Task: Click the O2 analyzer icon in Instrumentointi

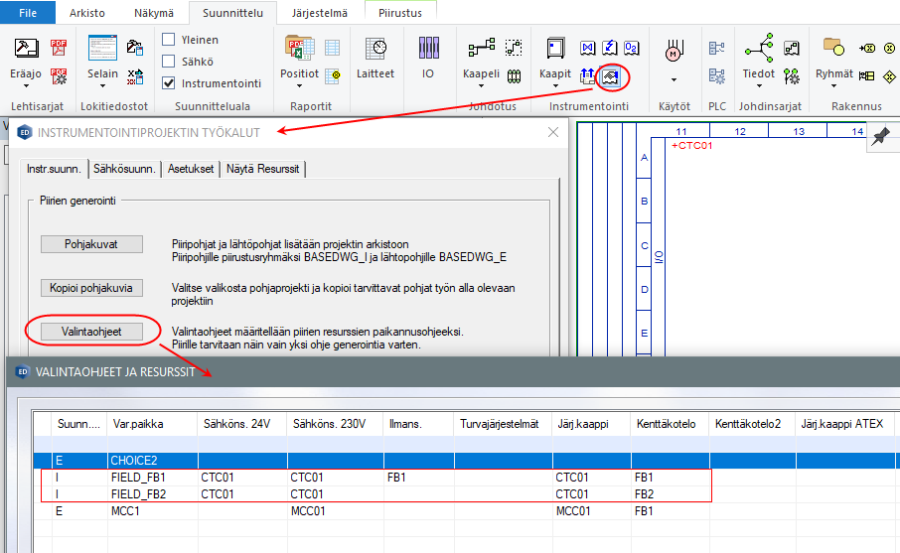Action: [632, 47]
